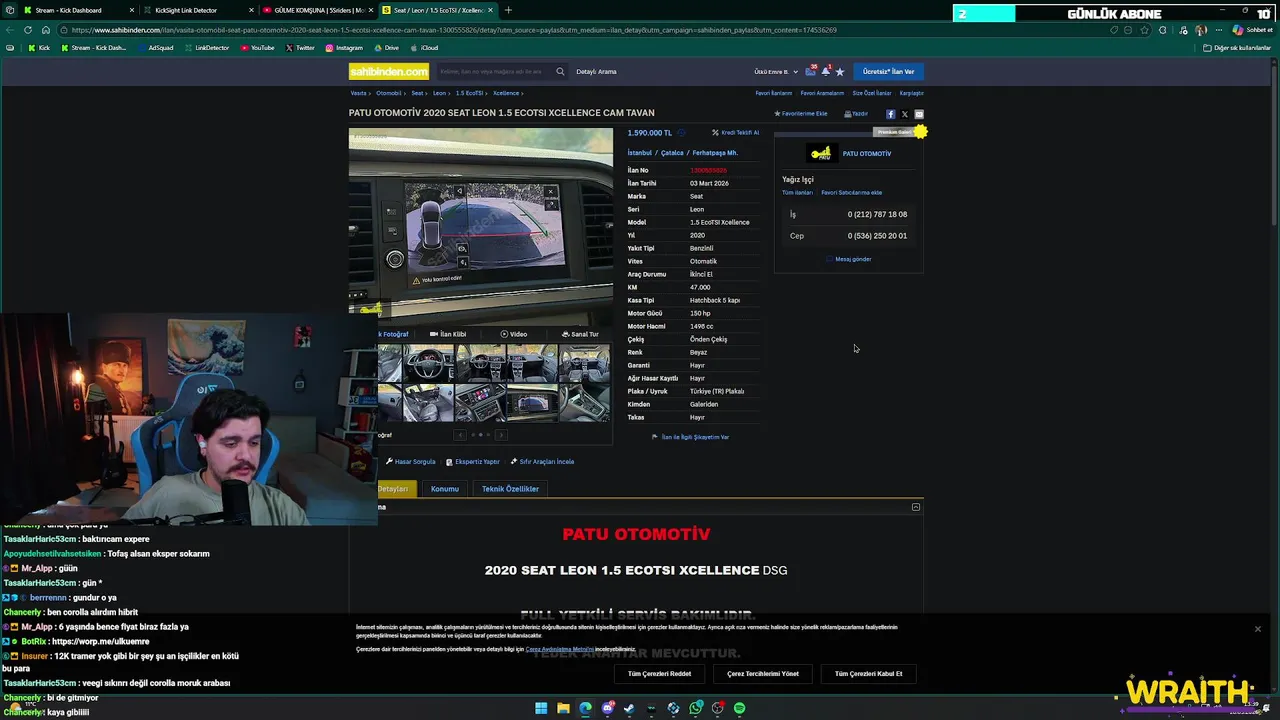This screenshot has height=720, width=1280.
Task: Open Ekspertiz Yaptır link
Action: pos(473,462)
